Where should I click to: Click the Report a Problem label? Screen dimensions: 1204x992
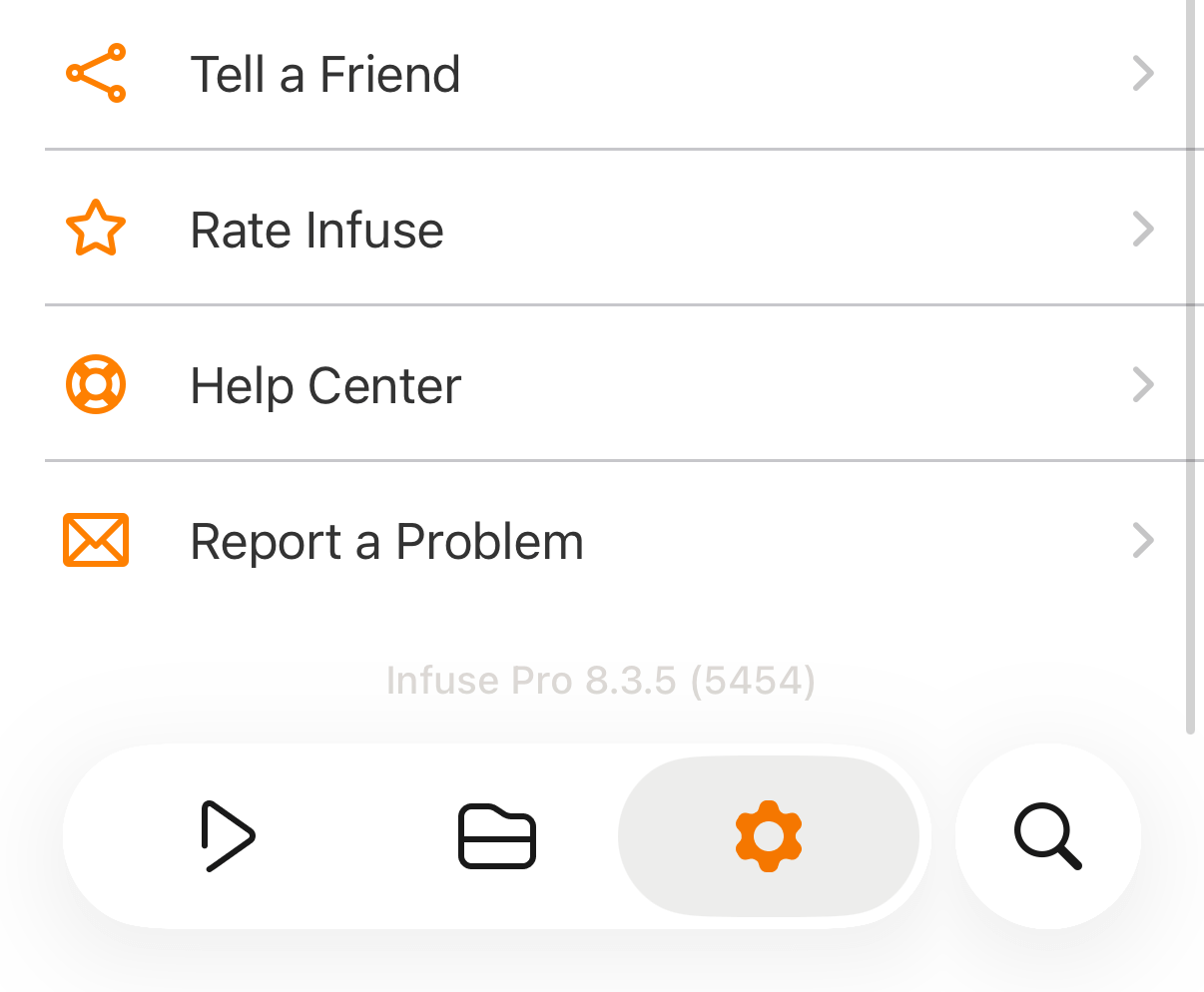pos(386,542)
